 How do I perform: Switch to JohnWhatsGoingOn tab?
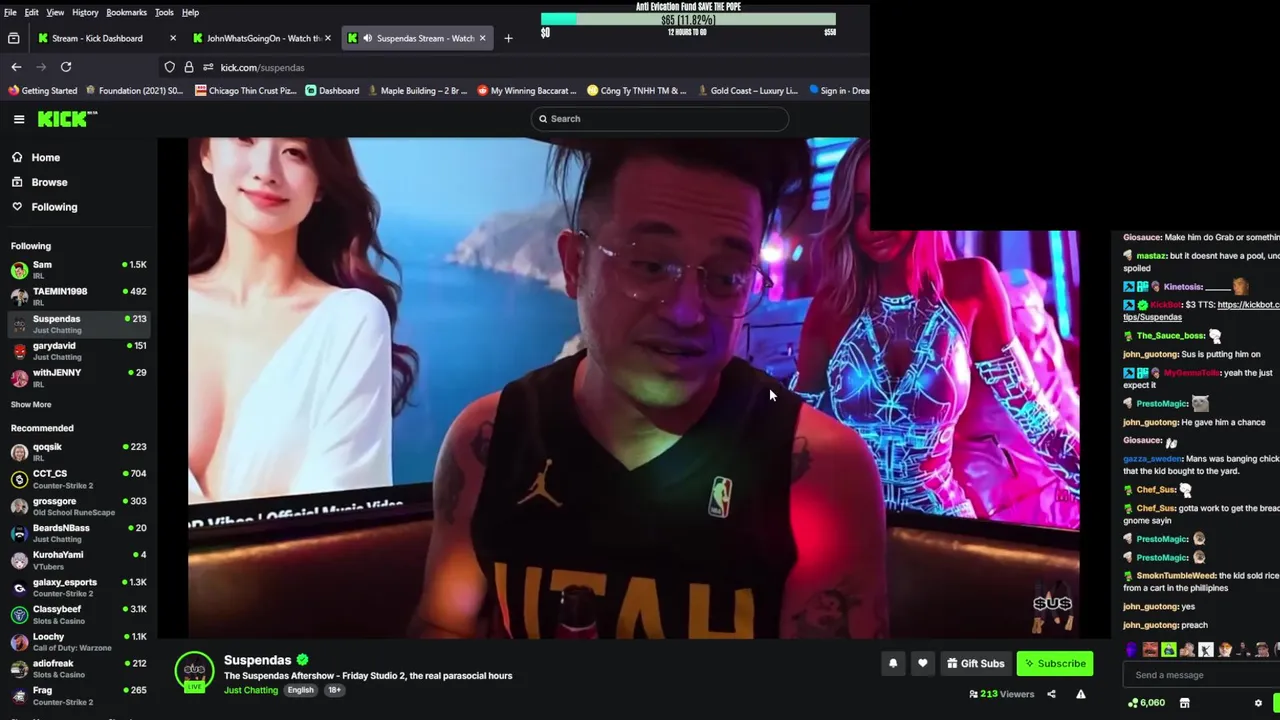click(263, 38)
